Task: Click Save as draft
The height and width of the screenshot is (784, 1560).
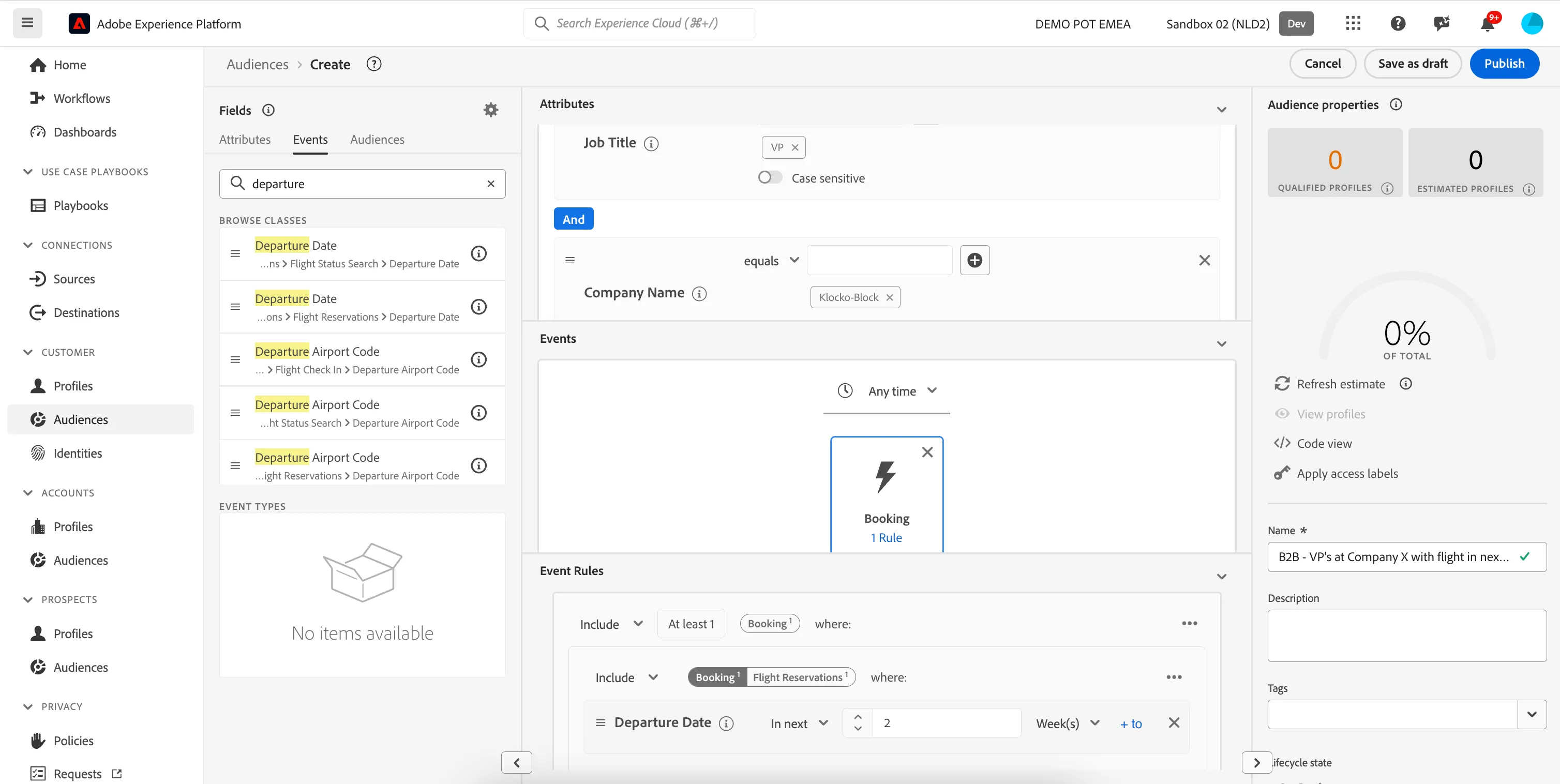Action: (1412, 64)
